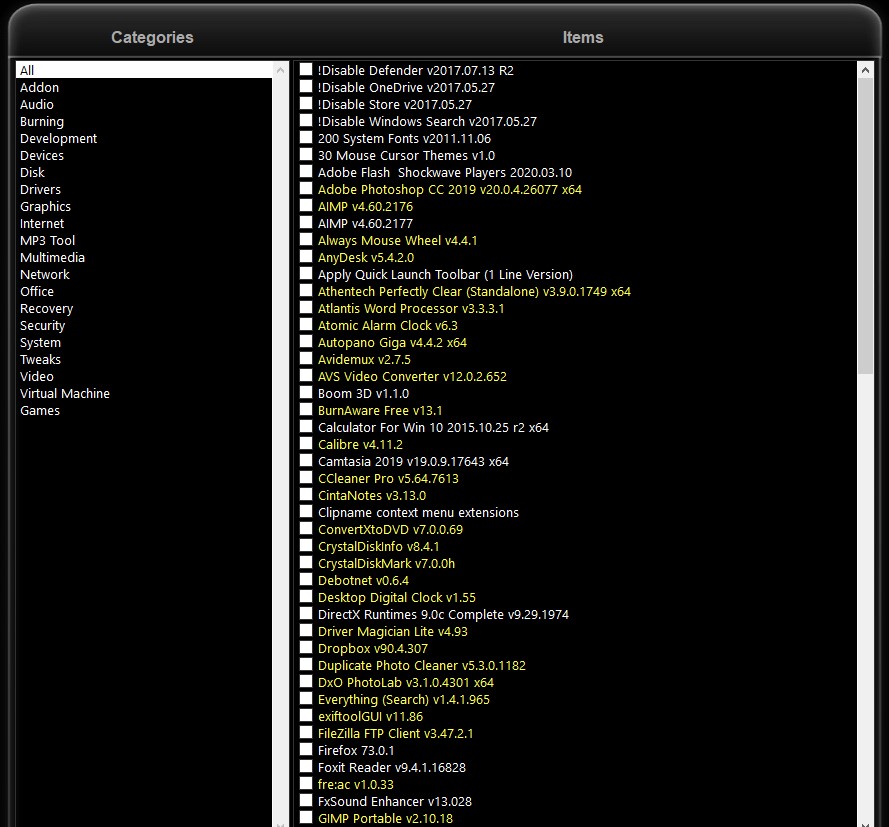
Task: Tick the AnyDesk v5.4.2.0 checkbox
Action: click(x=306, y=256)
